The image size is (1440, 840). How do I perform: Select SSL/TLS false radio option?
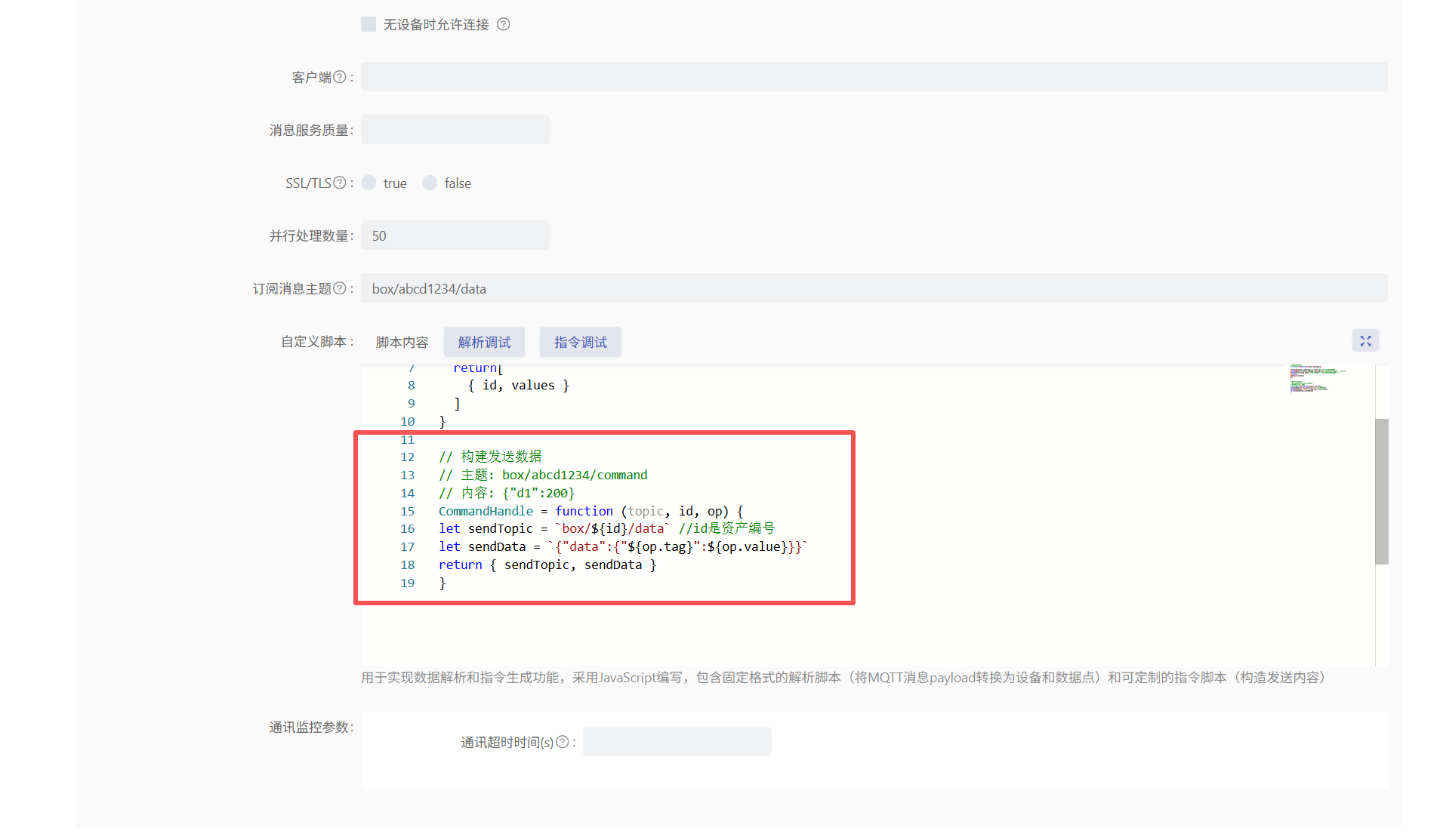point(430,183)
